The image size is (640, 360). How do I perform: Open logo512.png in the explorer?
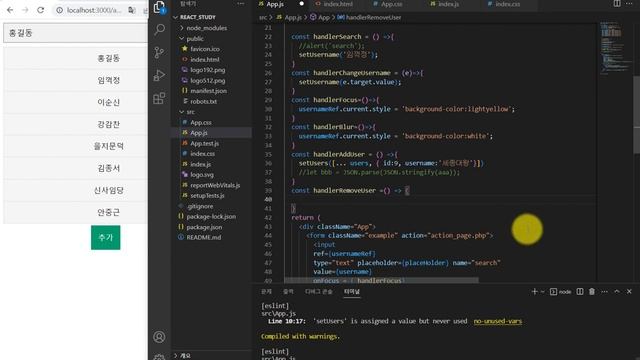[x=207, y=80]
